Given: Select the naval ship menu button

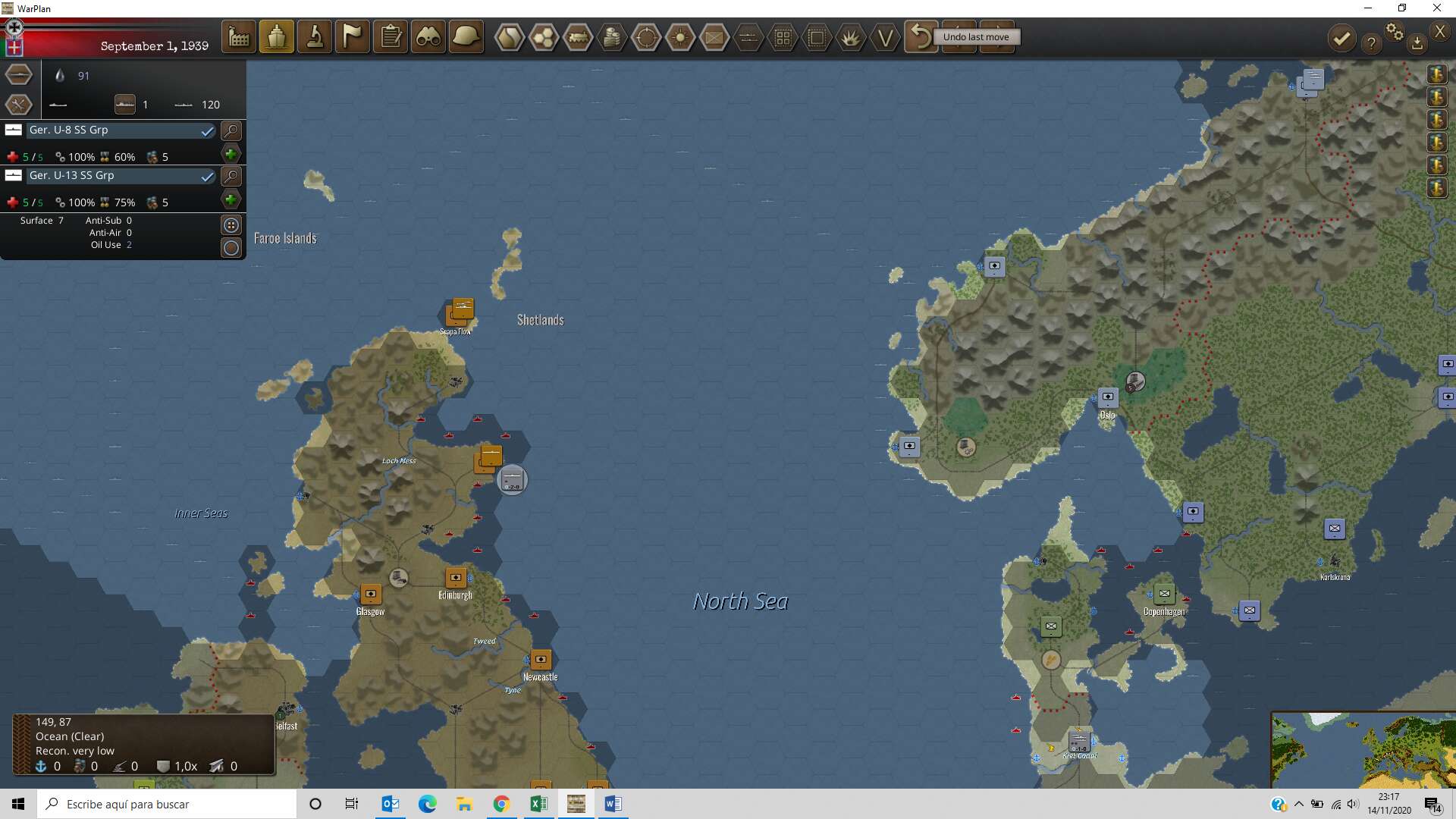Looking at the screenshot, I should pyautogui.click(x=277, y=36).
